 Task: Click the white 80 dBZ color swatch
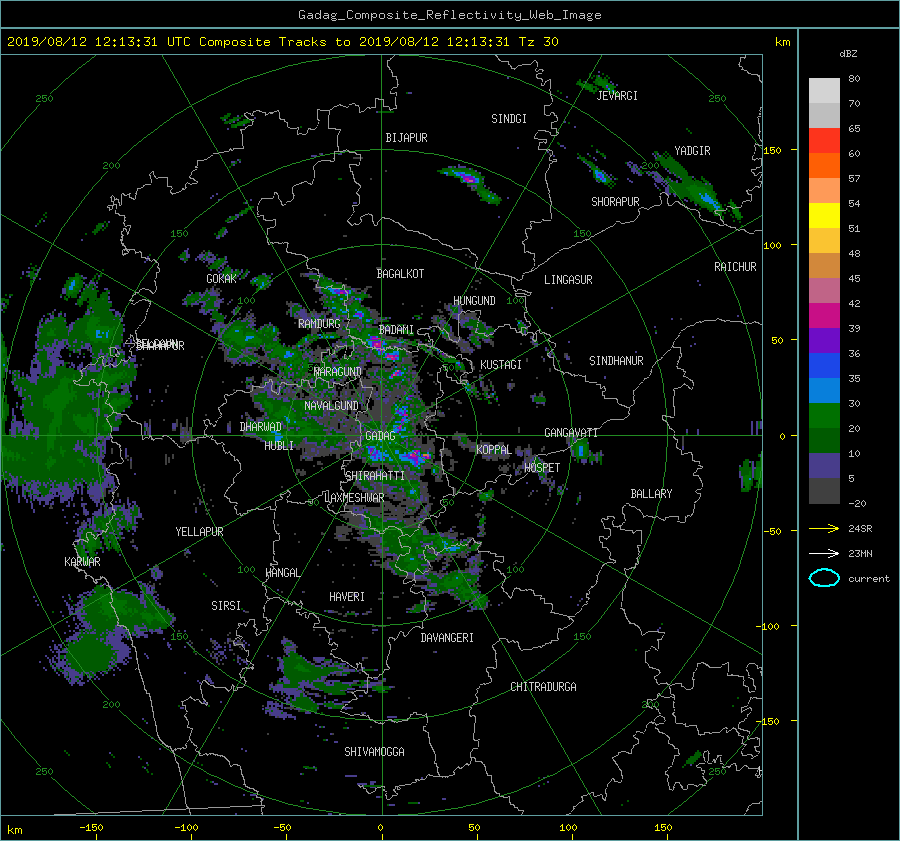coord(824,90)
